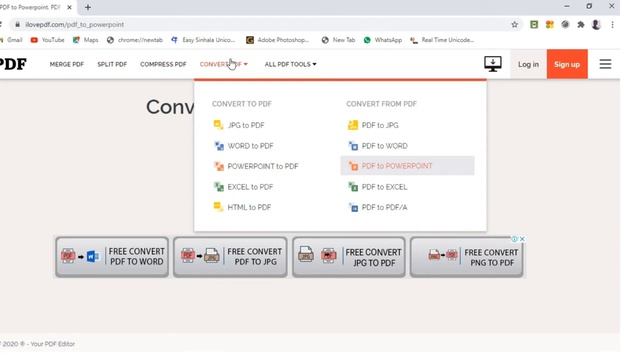
Task: Go to SPLIT PDF
Action: (x=112, y=64)
